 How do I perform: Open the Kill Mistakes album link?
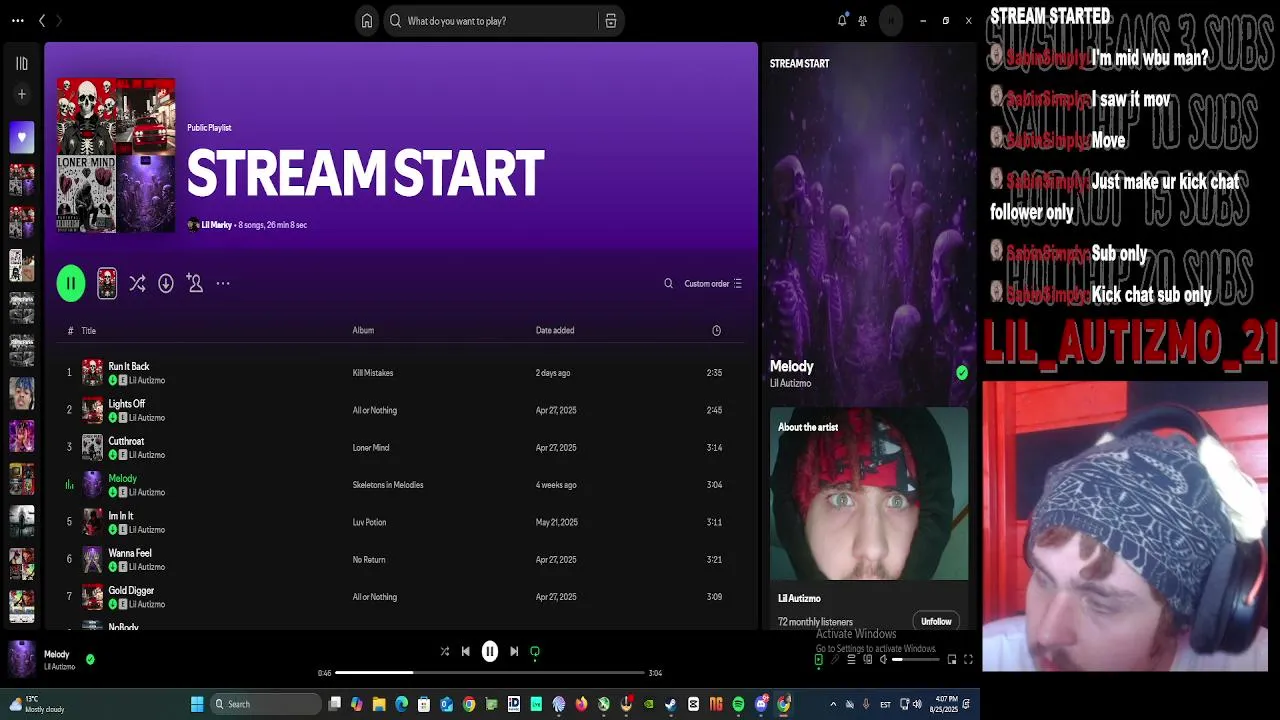(x=373, y=373)
